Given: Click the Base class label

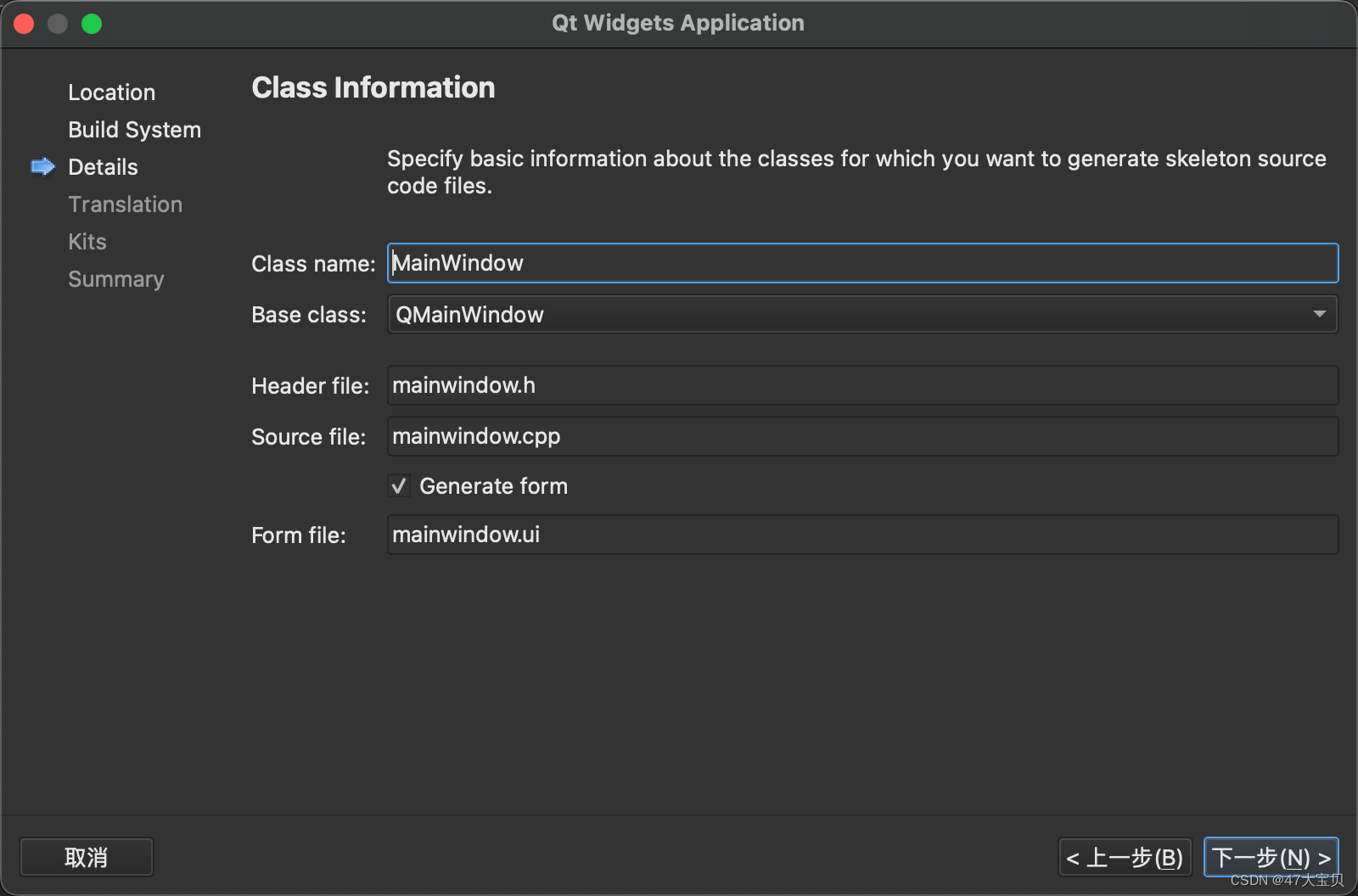Looking at the screenshot, I should point(309,315).
